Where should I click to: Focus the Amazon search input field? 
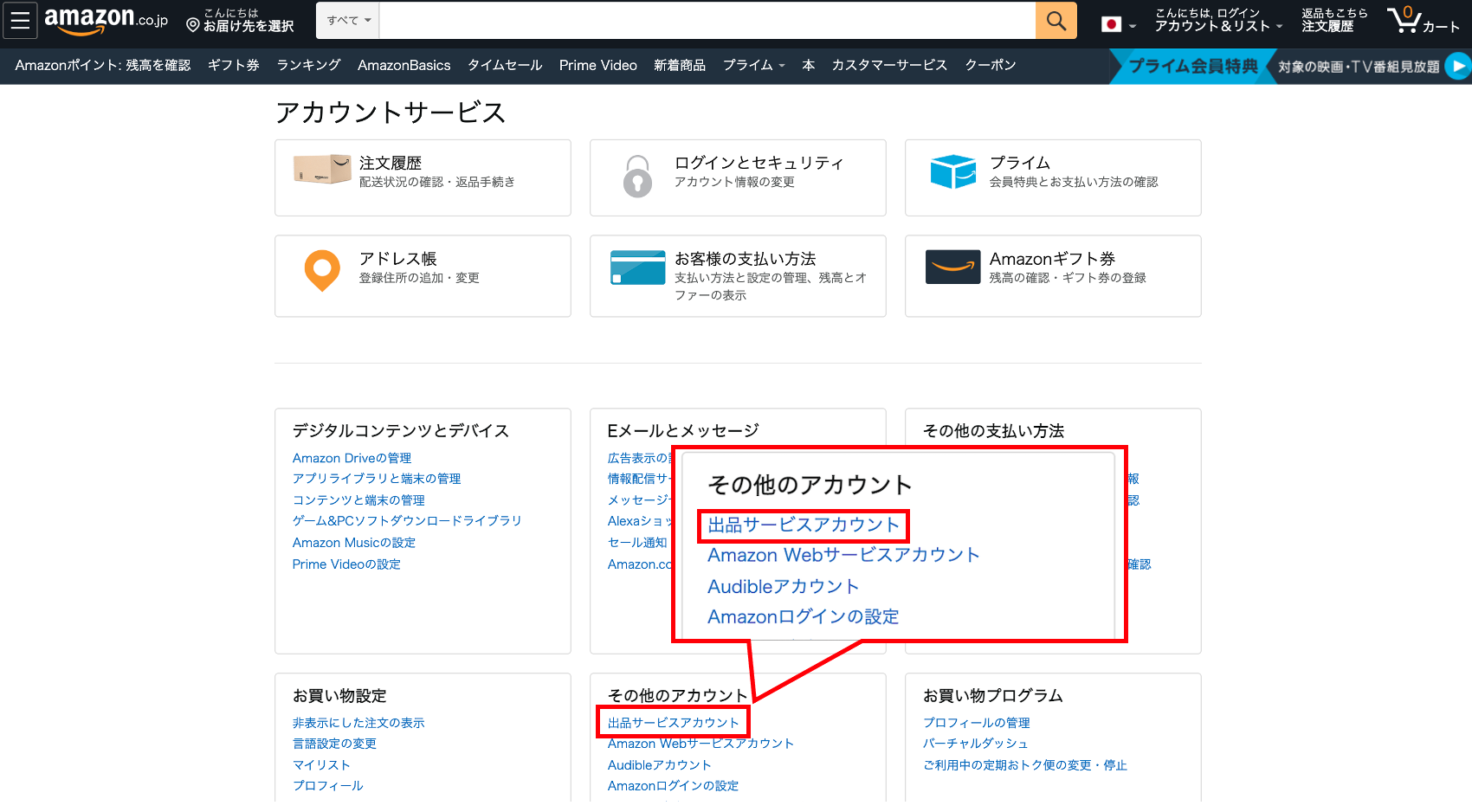click(707, 20)
